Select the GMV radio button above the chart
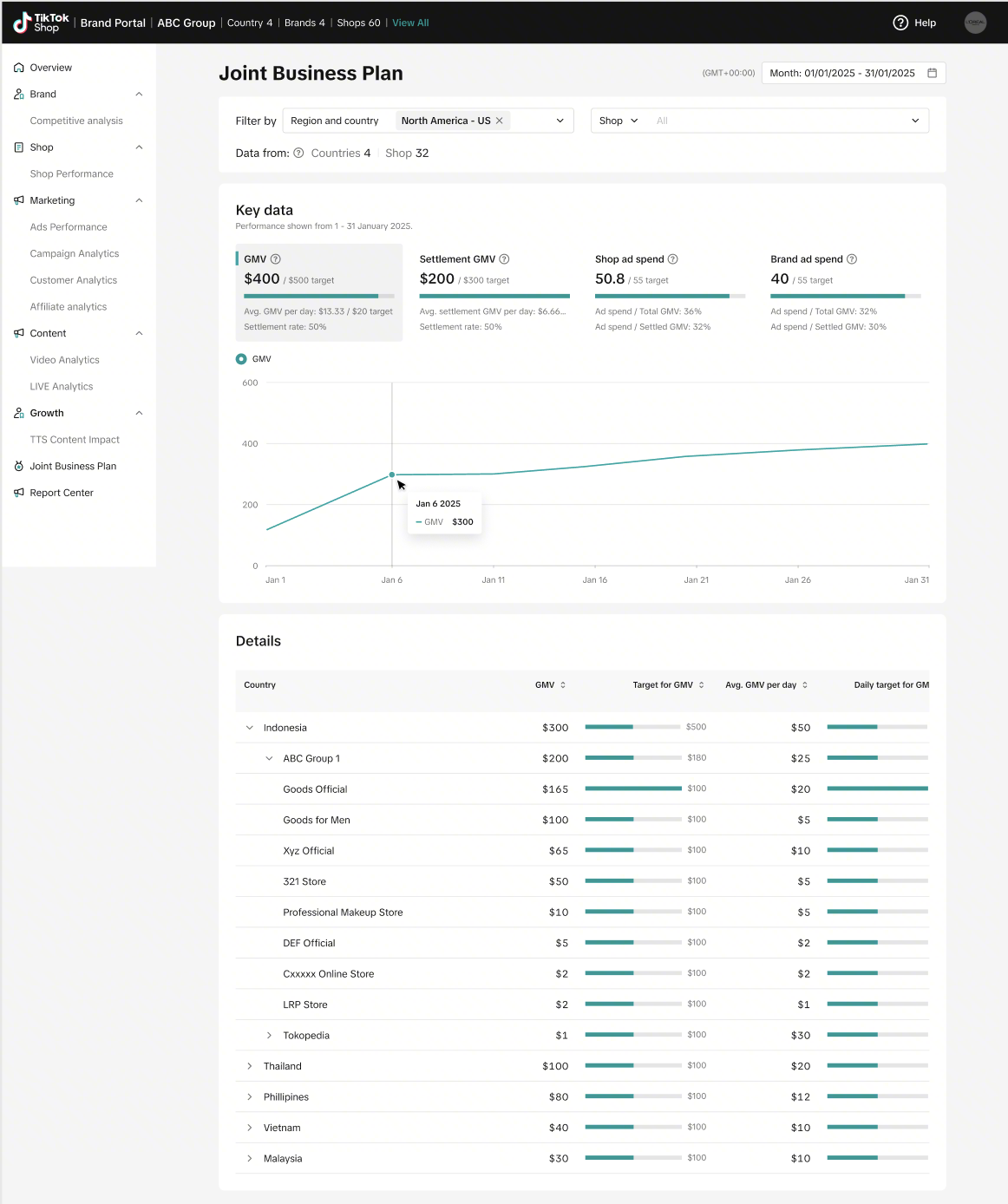This screenshot has width=1008, height=1204. point(241,359)
